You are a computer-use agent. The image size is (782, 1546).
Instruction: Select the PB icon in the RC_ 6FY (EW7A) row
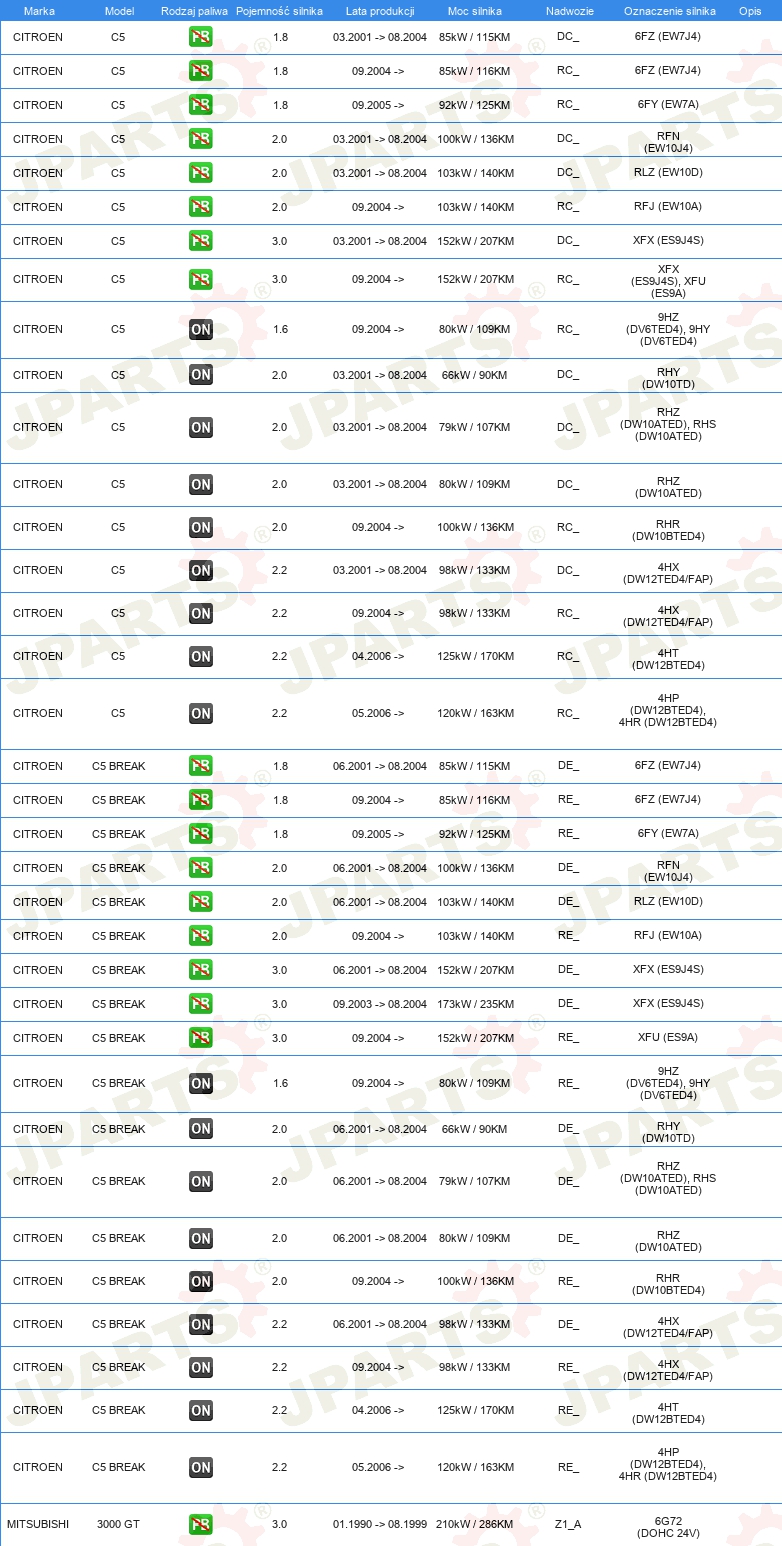point(200,105)
